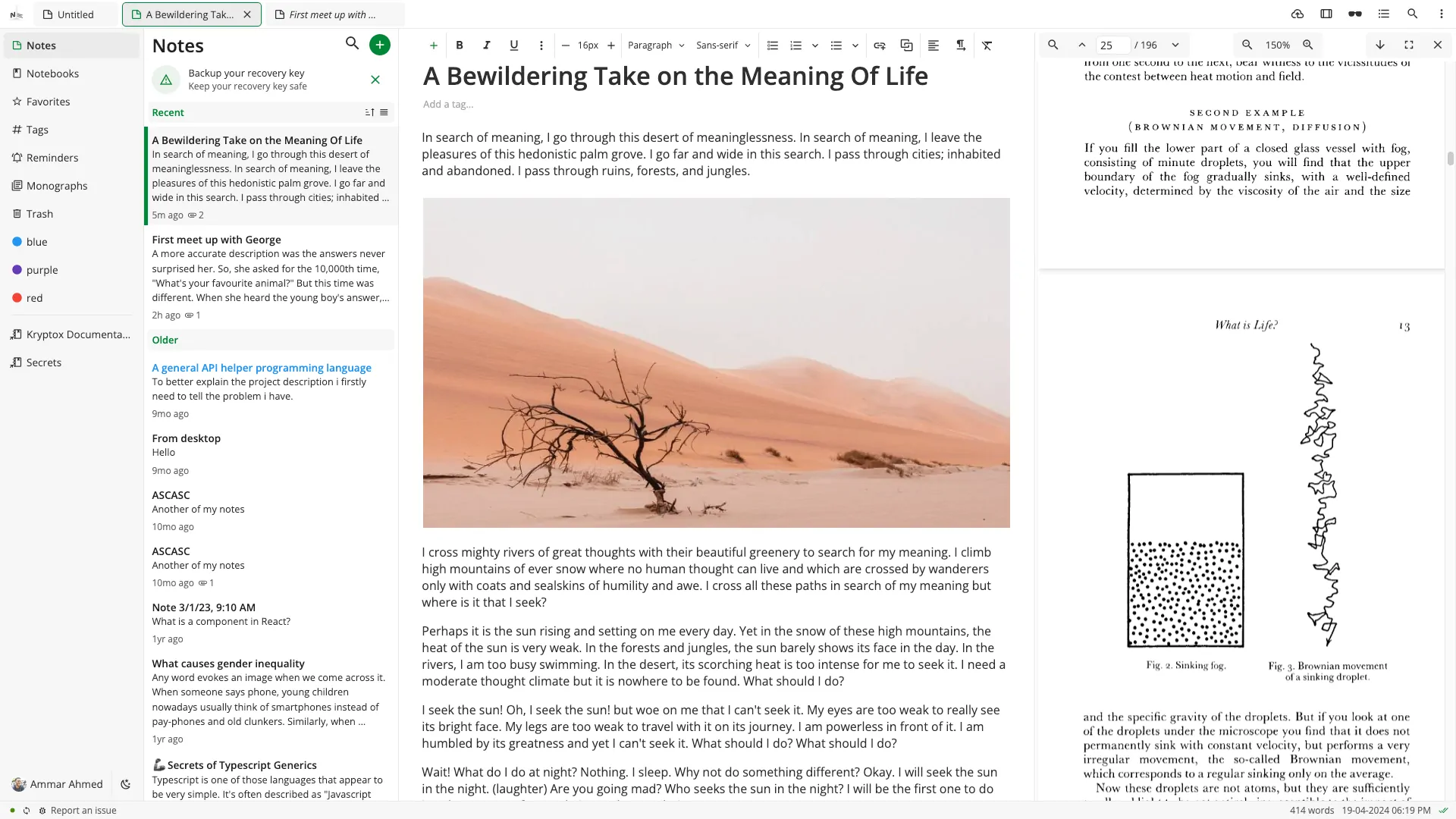Clear all formatting with the toolbar icon
Viewport: 1456px width, 819px height.
987,45
